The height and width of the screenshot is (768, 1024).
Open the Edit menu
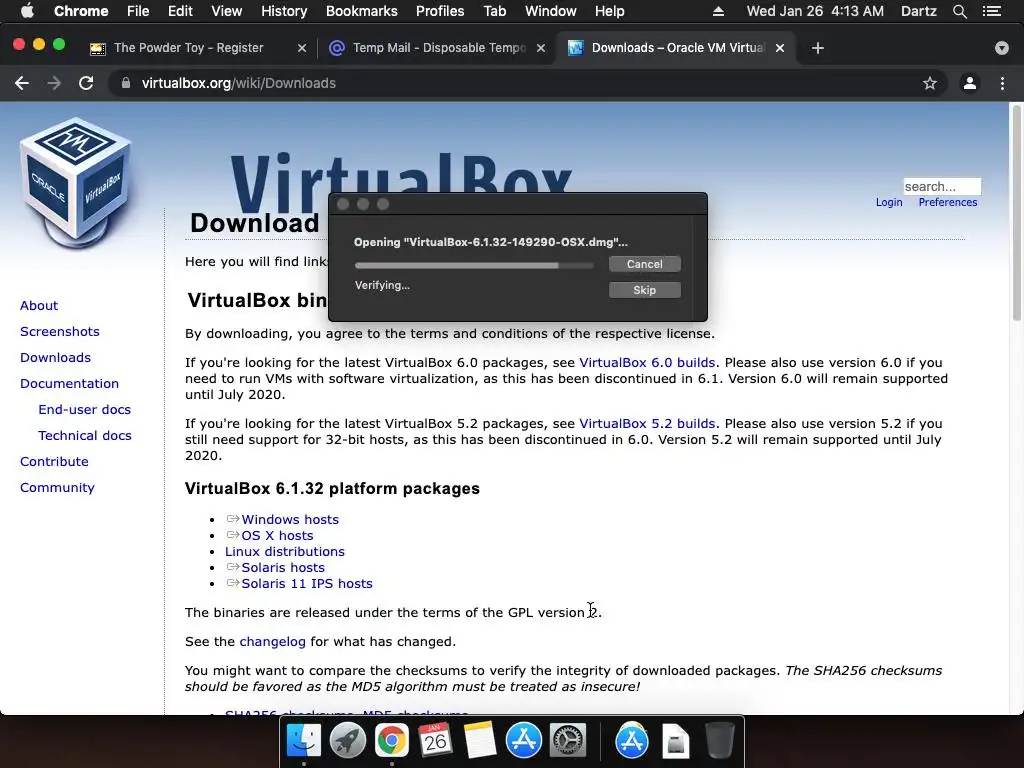[x=180, y=11]
